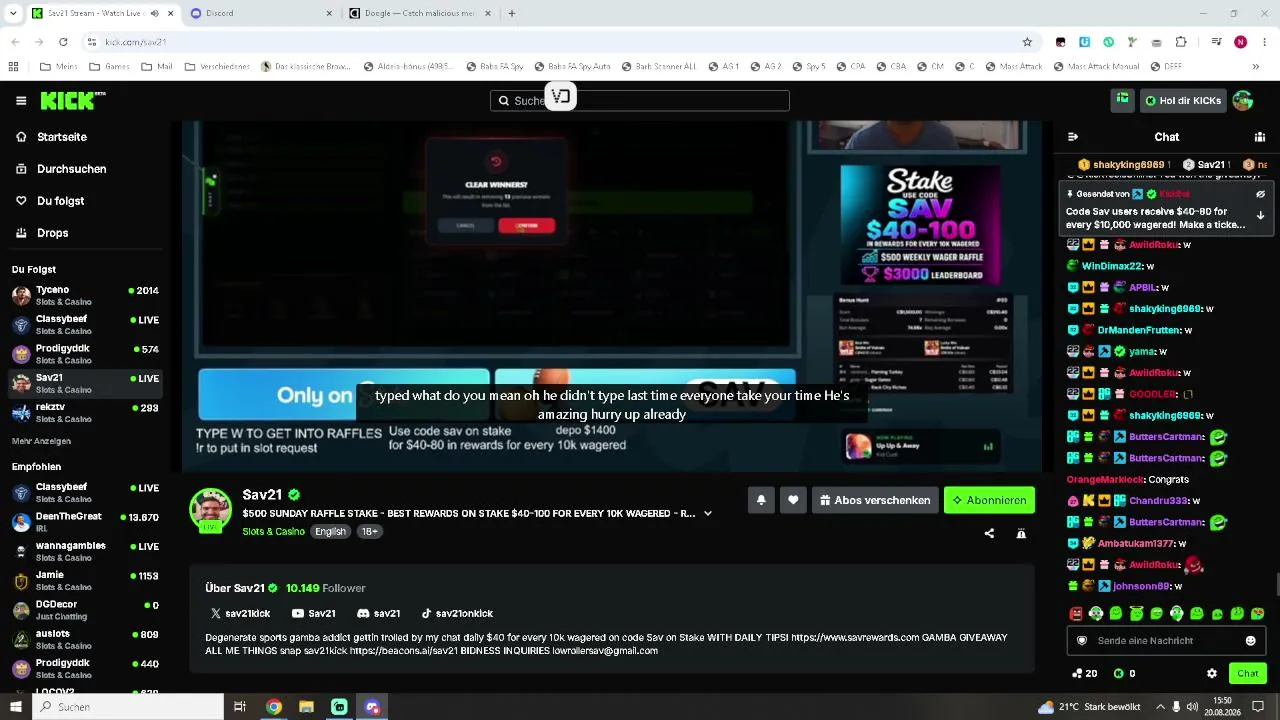Open File Explorer from the taskbar
Viewport: 1280px width, 720px height.
point(306,707)
